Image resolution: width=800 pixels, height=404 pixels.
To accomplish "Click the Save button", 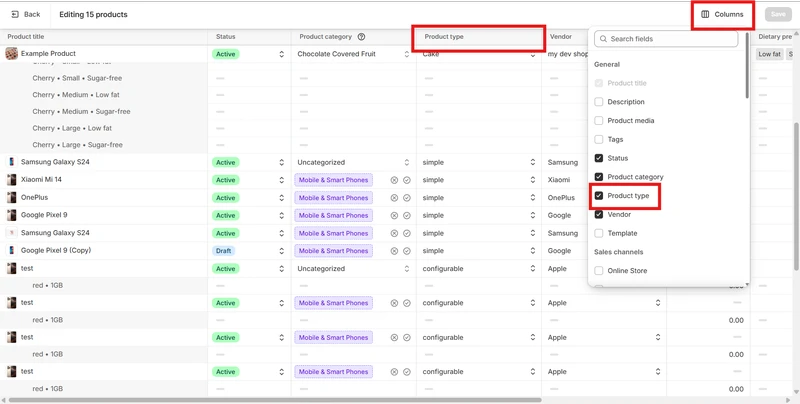I will [778, 14].
